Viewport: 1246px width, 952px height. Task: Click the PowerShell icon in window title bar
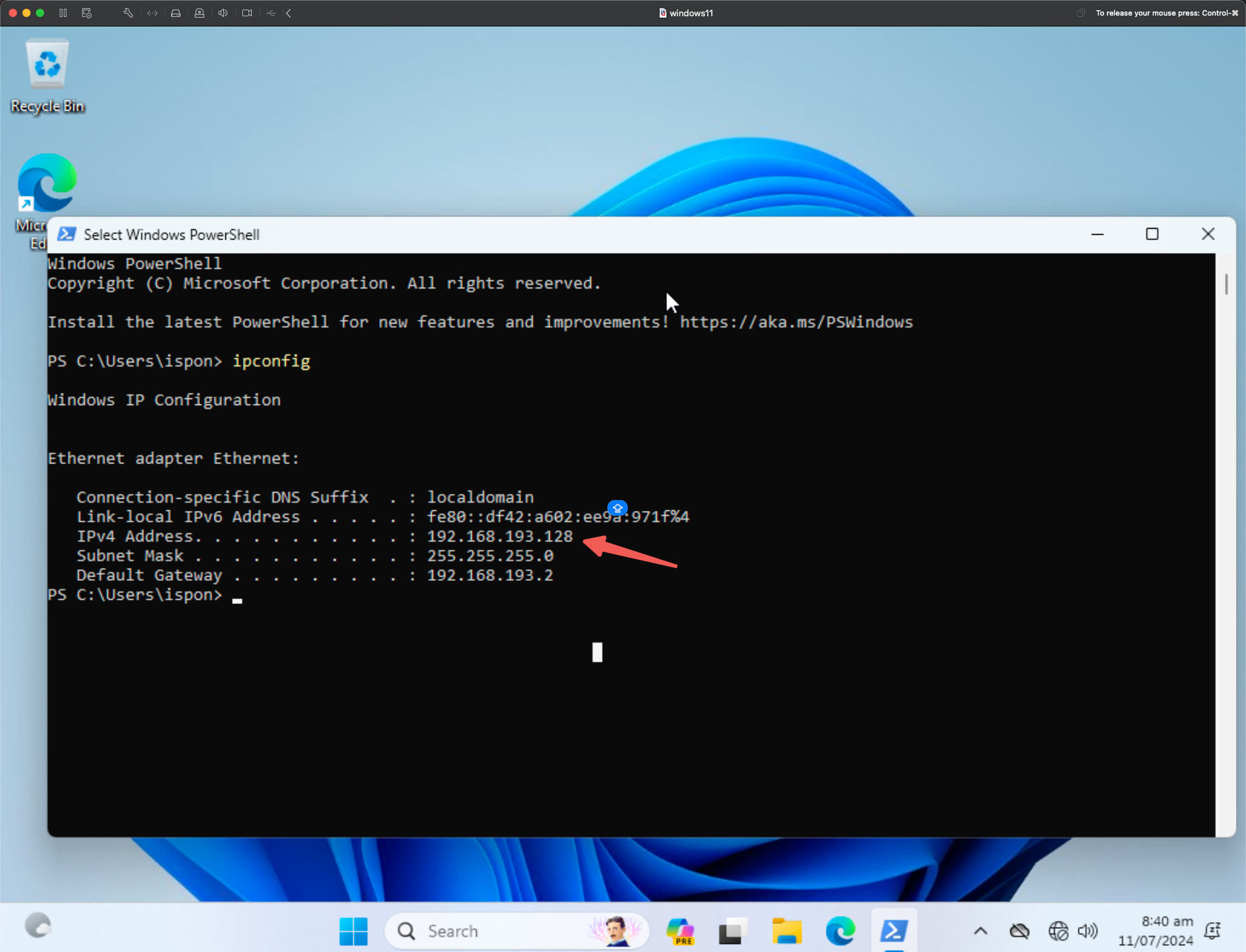(67, 234)
